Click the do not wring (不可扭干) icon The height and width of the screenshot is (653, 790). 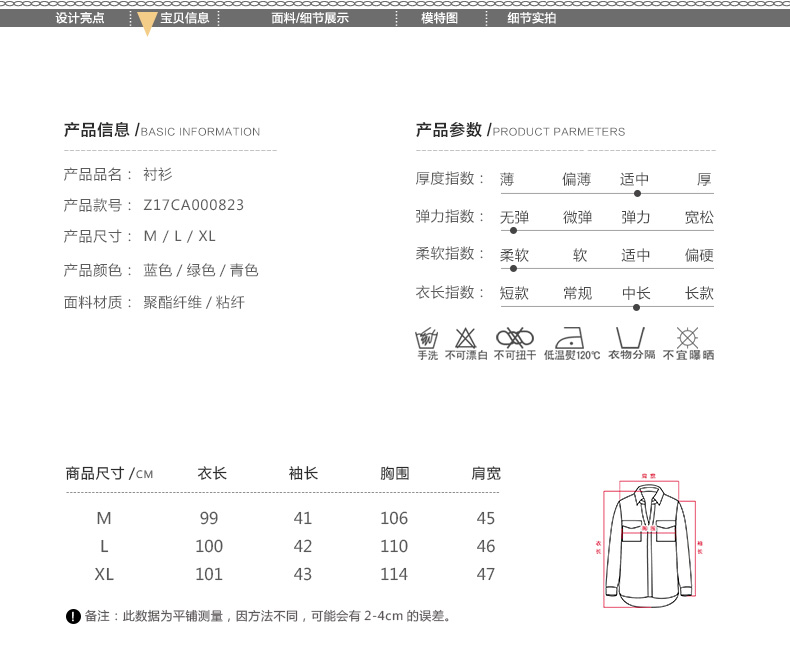tap(515, 337)
